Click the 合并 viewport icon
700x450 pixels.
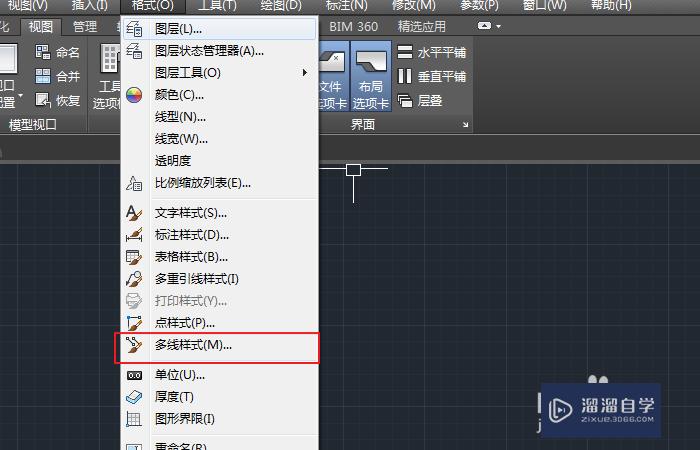tap(43, 76)
